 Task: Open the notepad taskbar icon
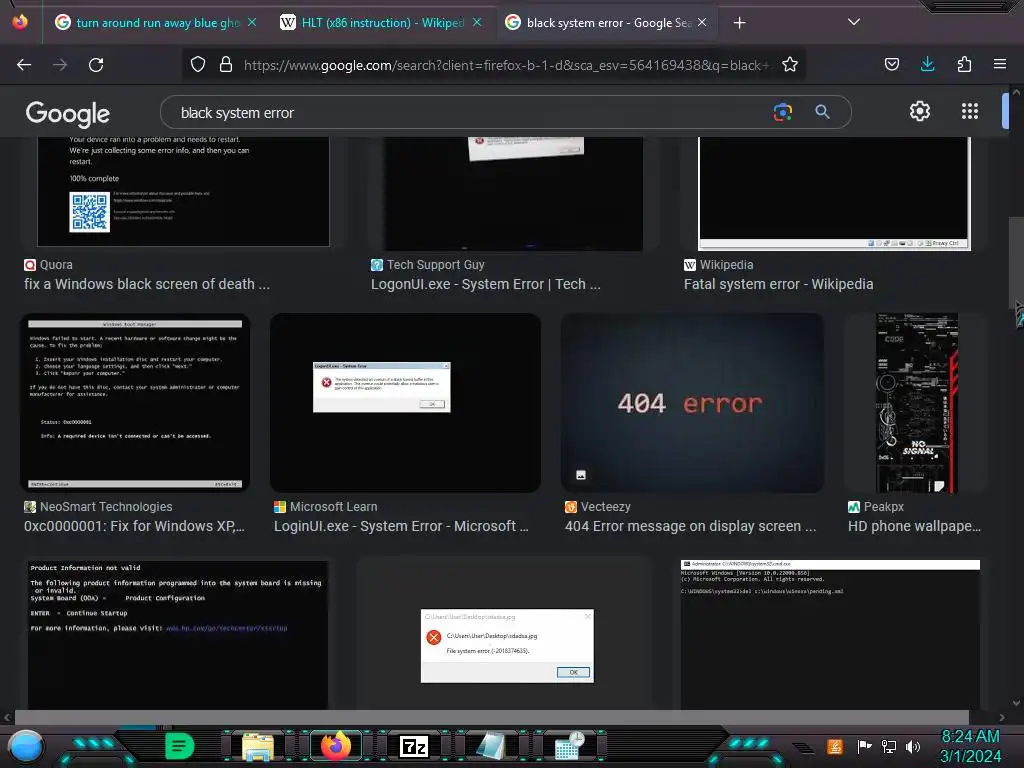491,746
